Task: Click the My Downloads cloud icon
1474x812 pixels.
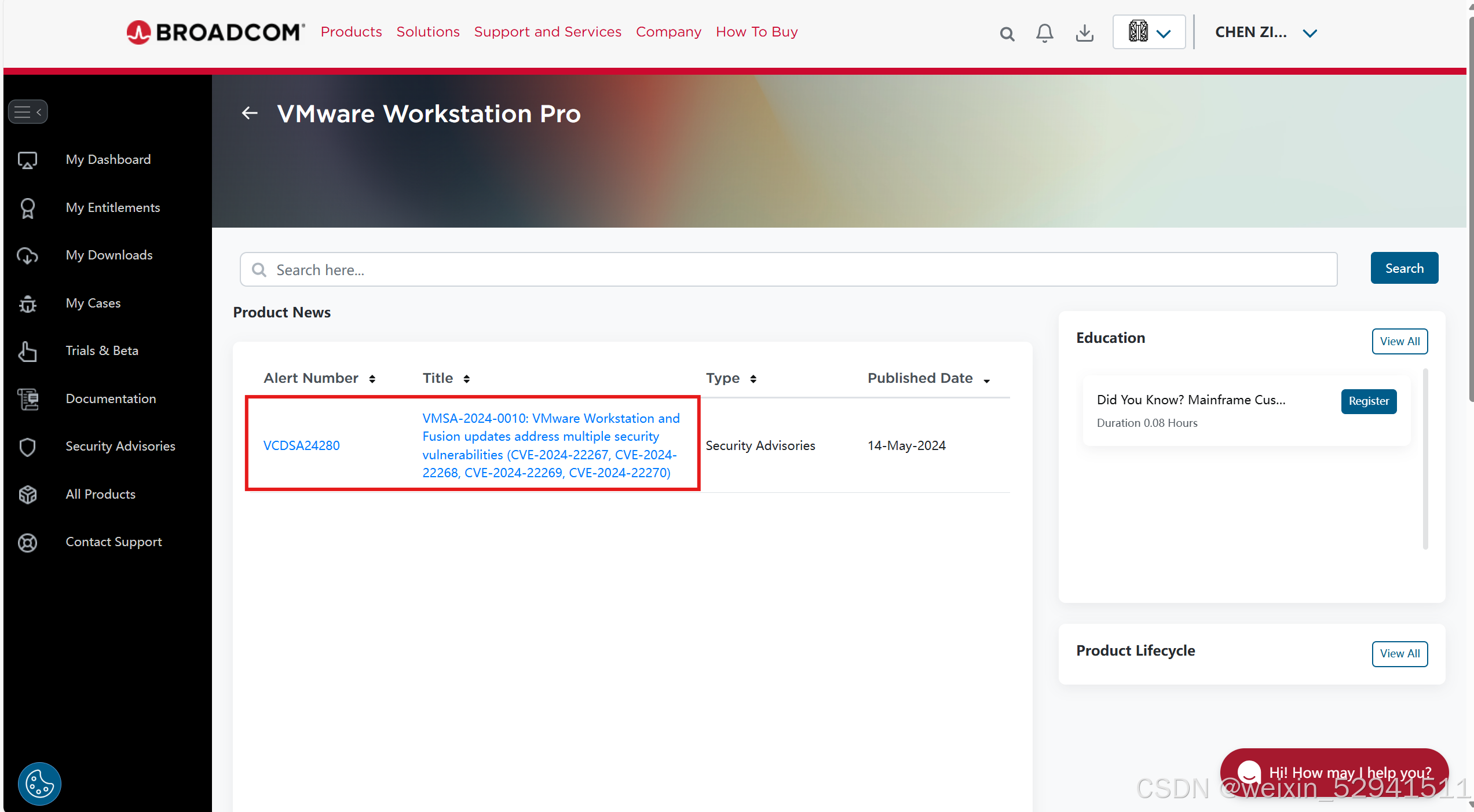Action: (x=27, y=255)
